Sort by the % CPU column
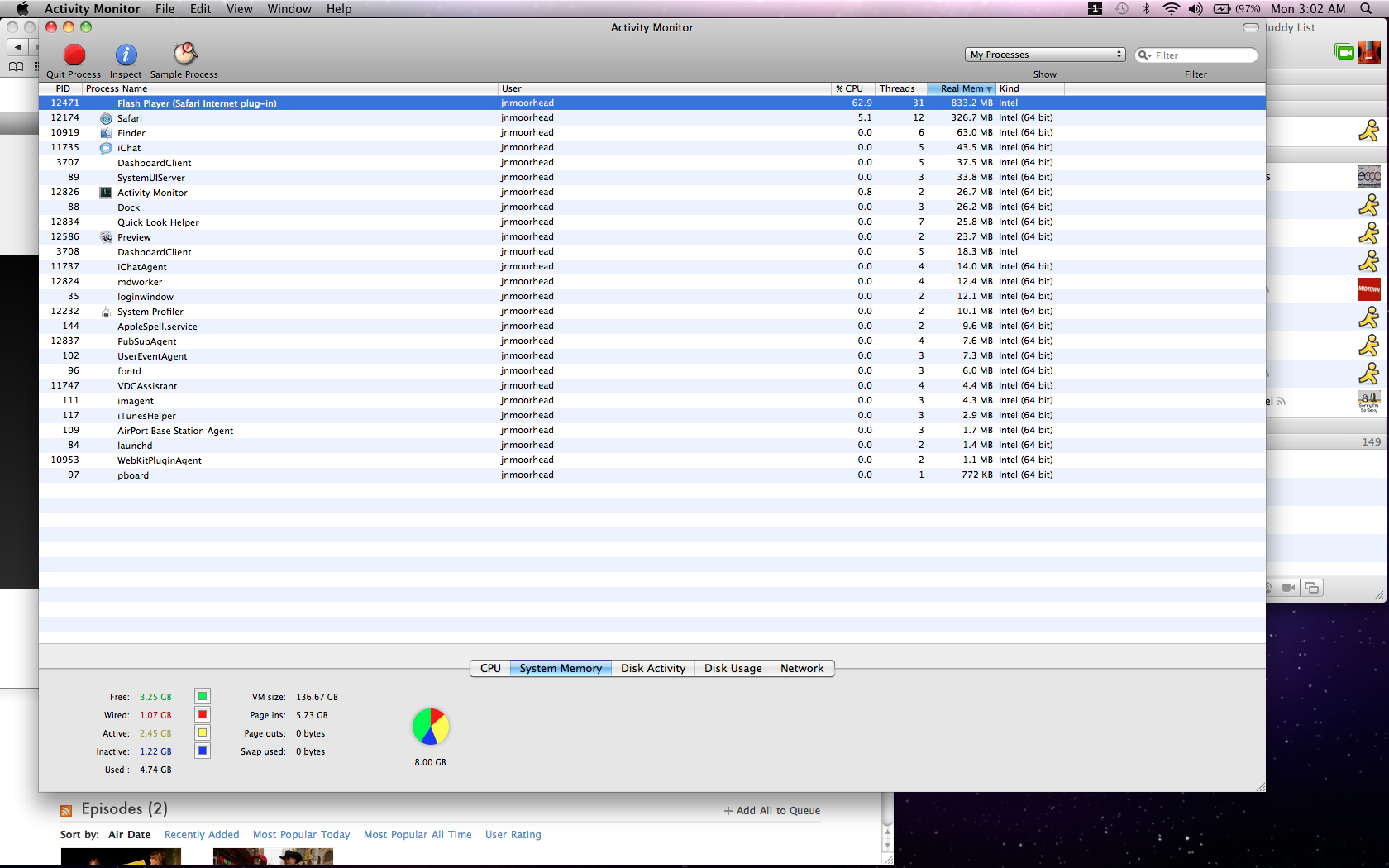 click(x=852, y=88)
